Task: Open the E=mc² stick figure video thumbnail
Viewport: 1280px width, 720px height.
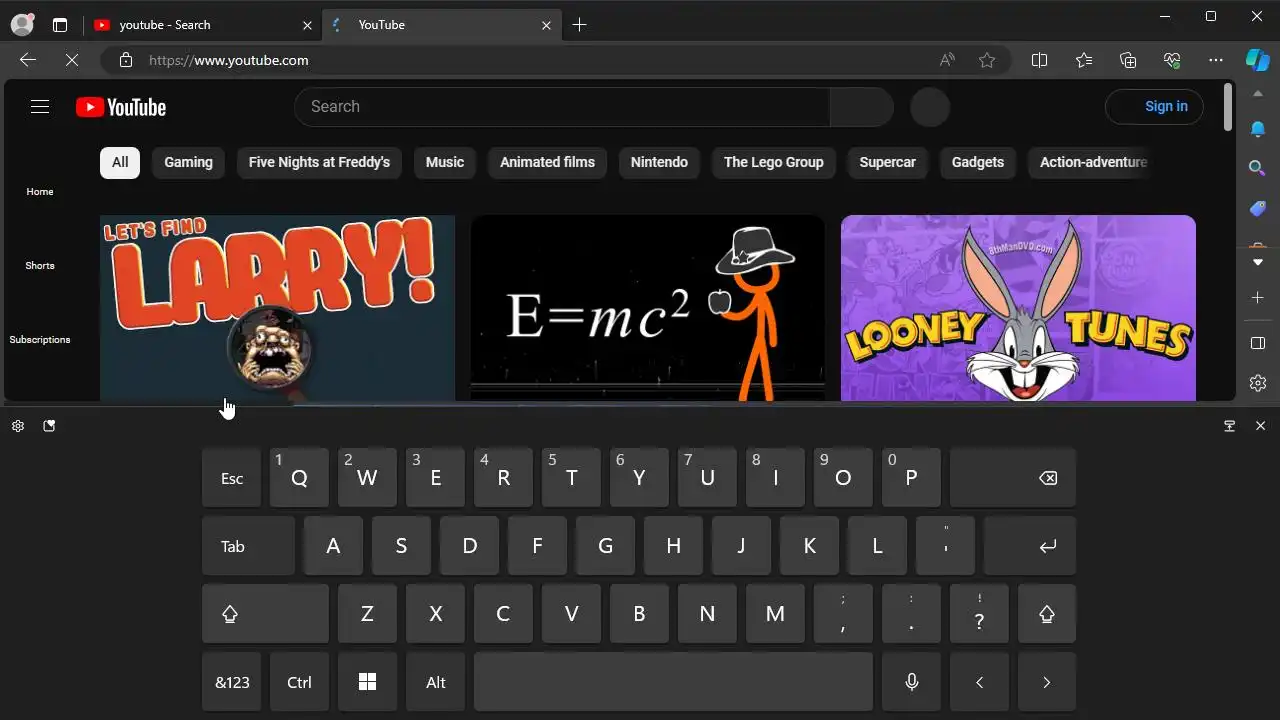Action: [647, 308]
